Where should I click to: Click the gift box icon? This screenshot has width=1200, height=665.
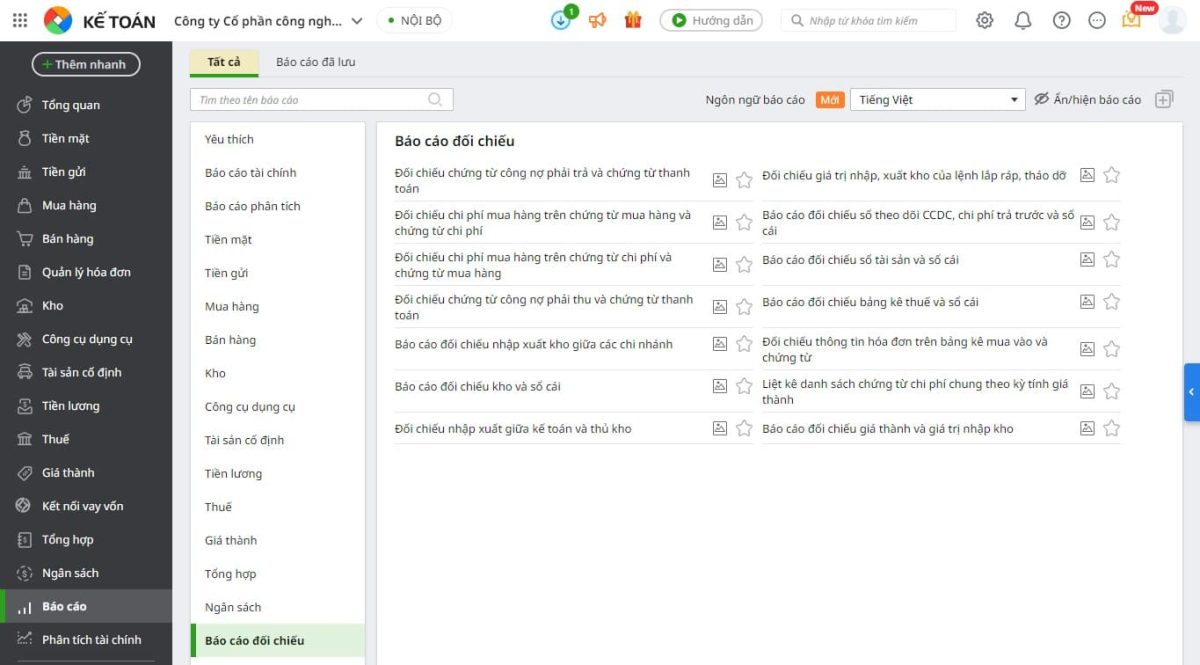pos(632,20)
